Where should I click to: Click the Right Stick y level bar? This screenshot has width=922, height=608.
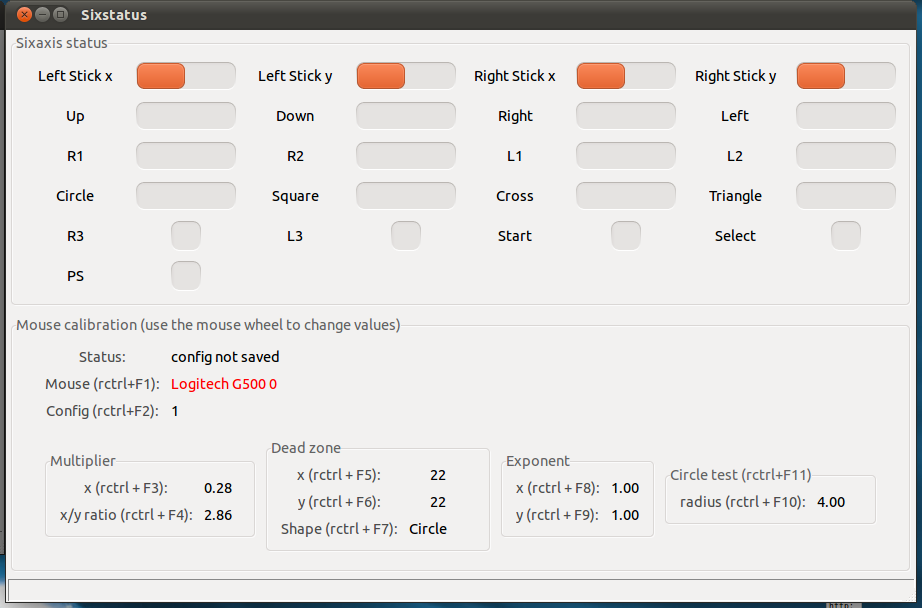(x=846, y=76)
